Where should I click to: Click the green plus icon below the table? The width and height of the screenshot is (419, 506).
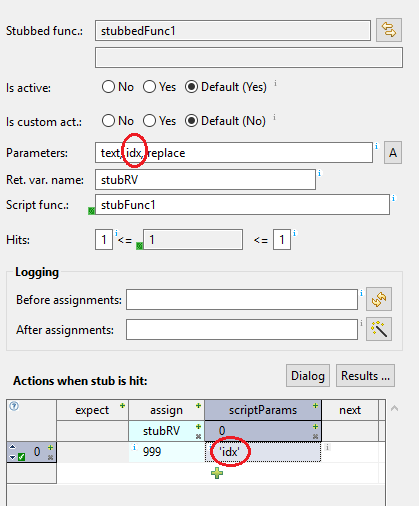[x=217, y=473]
